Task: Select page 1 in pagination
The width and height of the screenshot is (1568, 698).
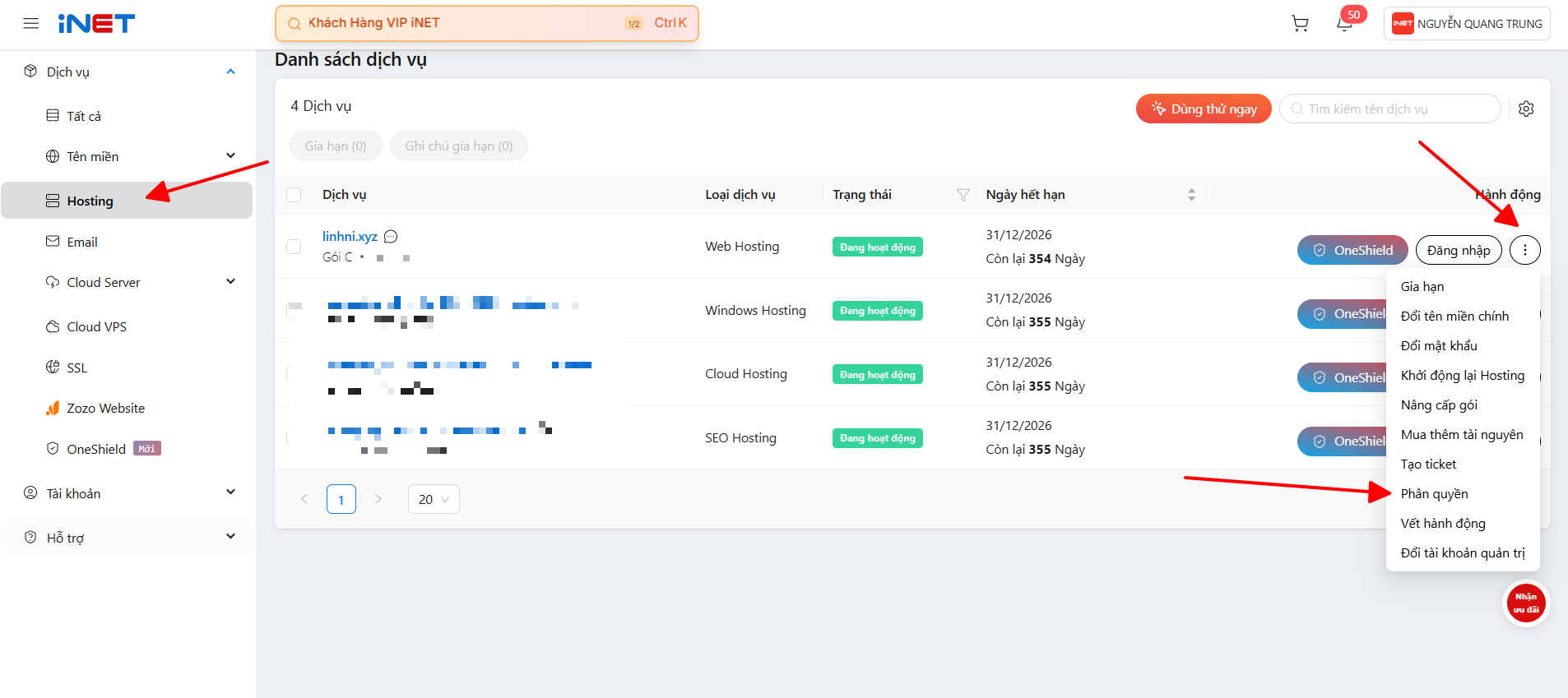Action: coord(341,499)
